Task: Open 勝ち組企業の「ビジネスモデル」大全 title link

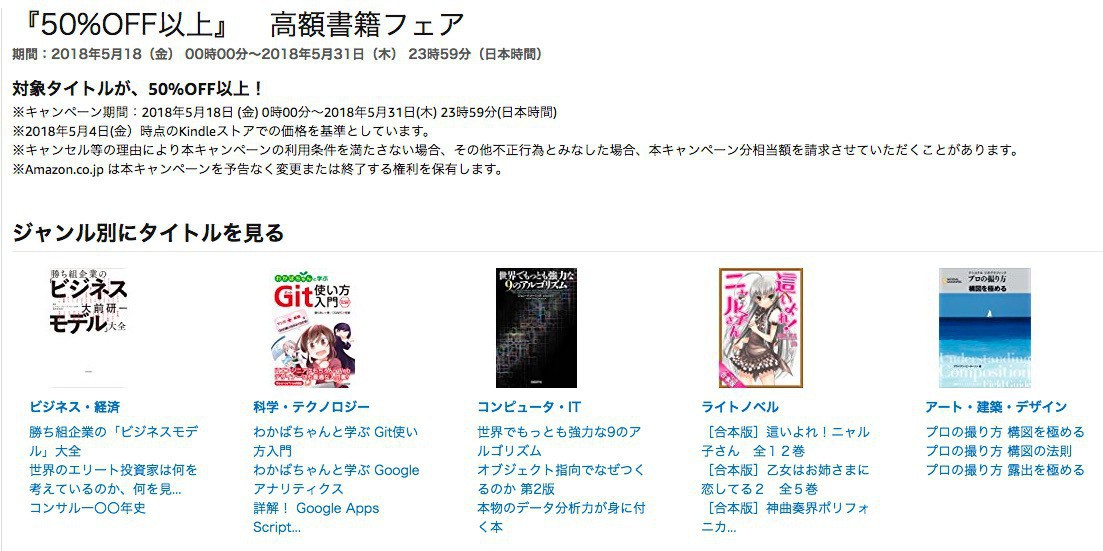Action: 114,441
